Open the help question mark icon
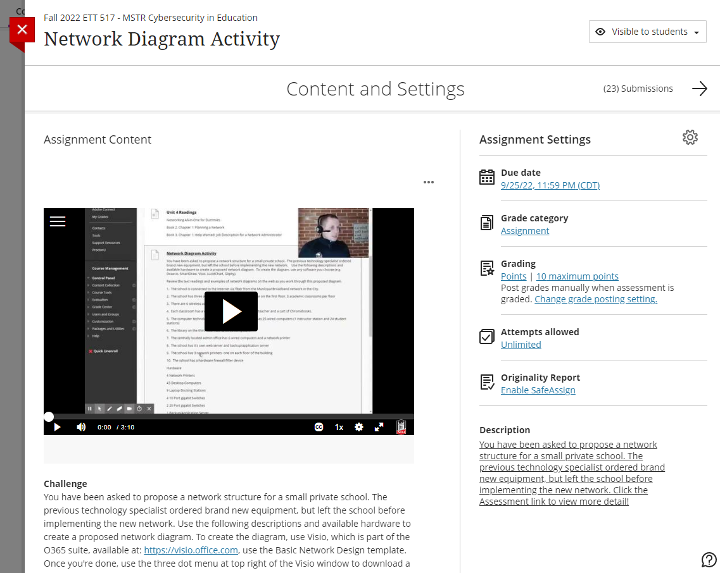Image resolution: width=720 pixels, height=574 pixels. 709,559
